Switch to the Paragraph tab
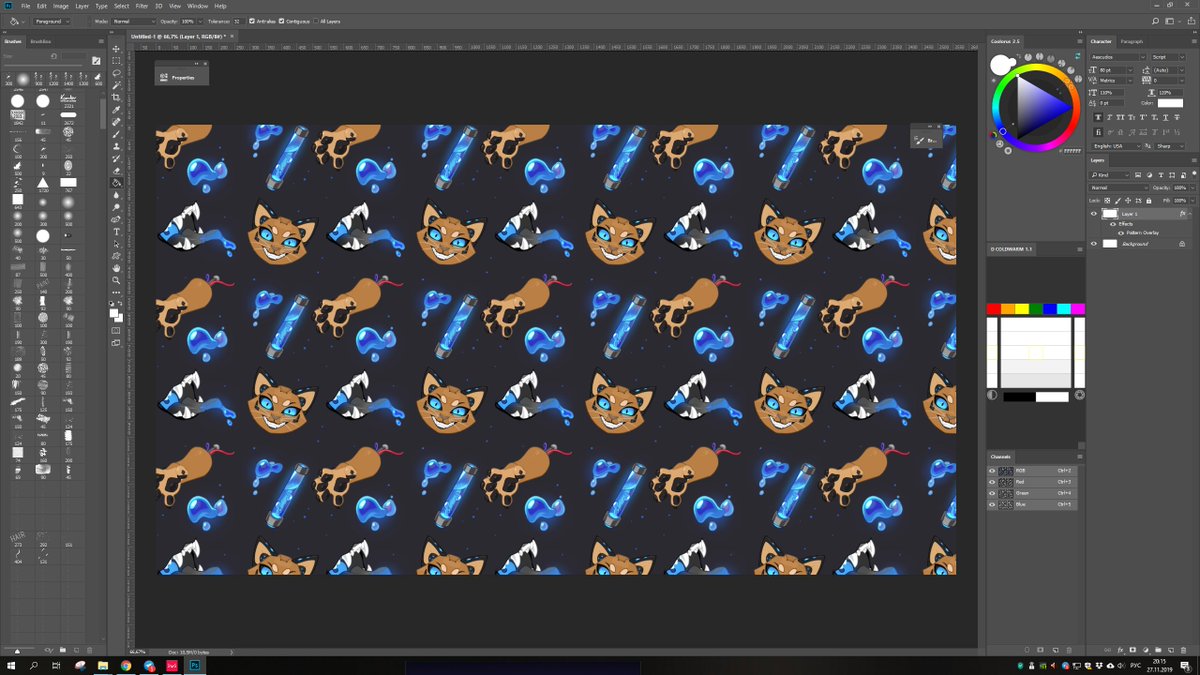1200x675 pixels. [1131, 41]
